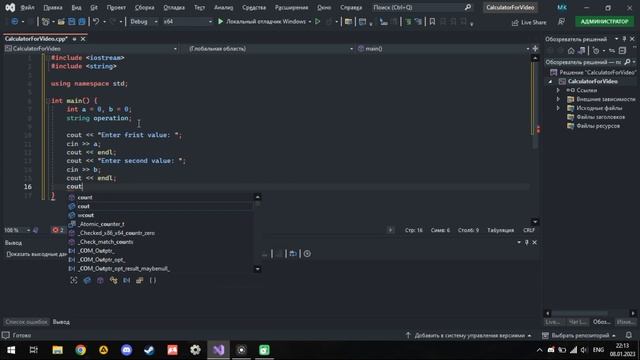Click the Save All toolbar icon

pos(82,22)
